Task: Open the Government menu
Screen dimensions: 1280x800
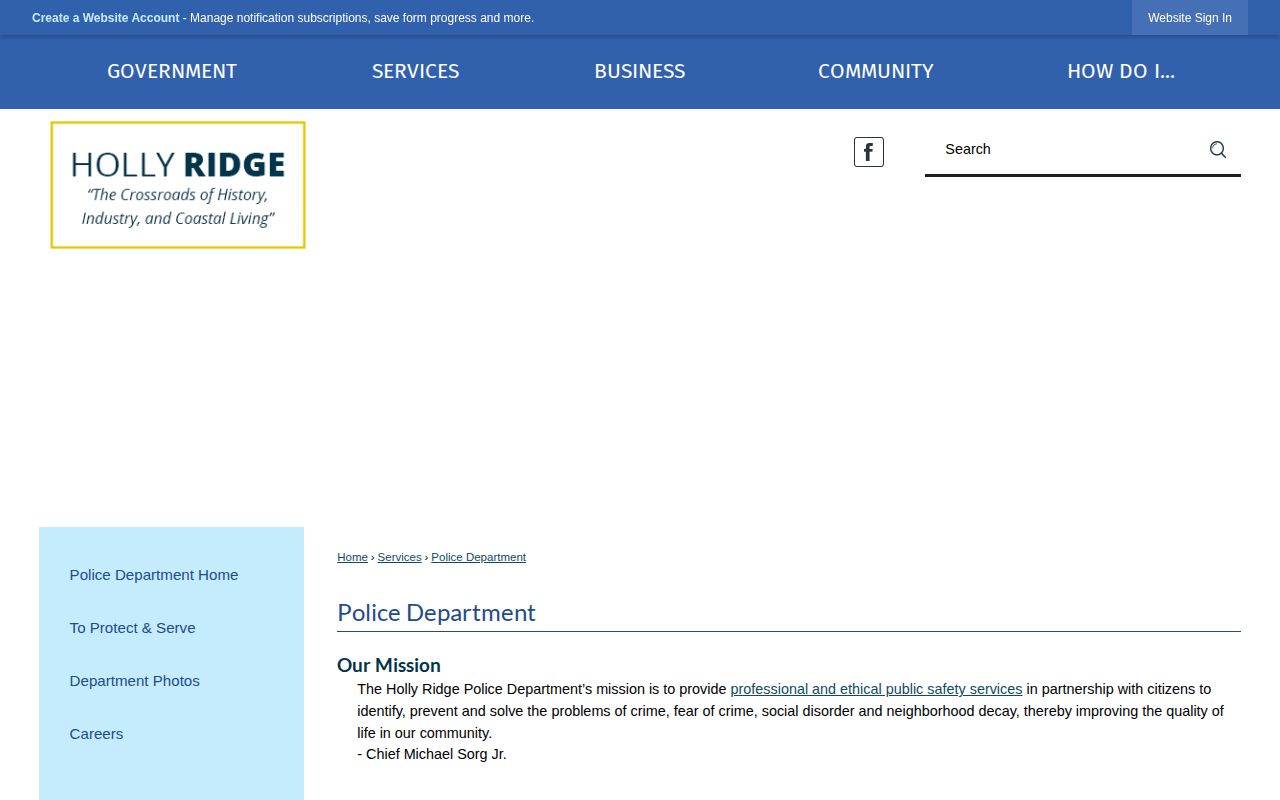Action: (172, 72)
